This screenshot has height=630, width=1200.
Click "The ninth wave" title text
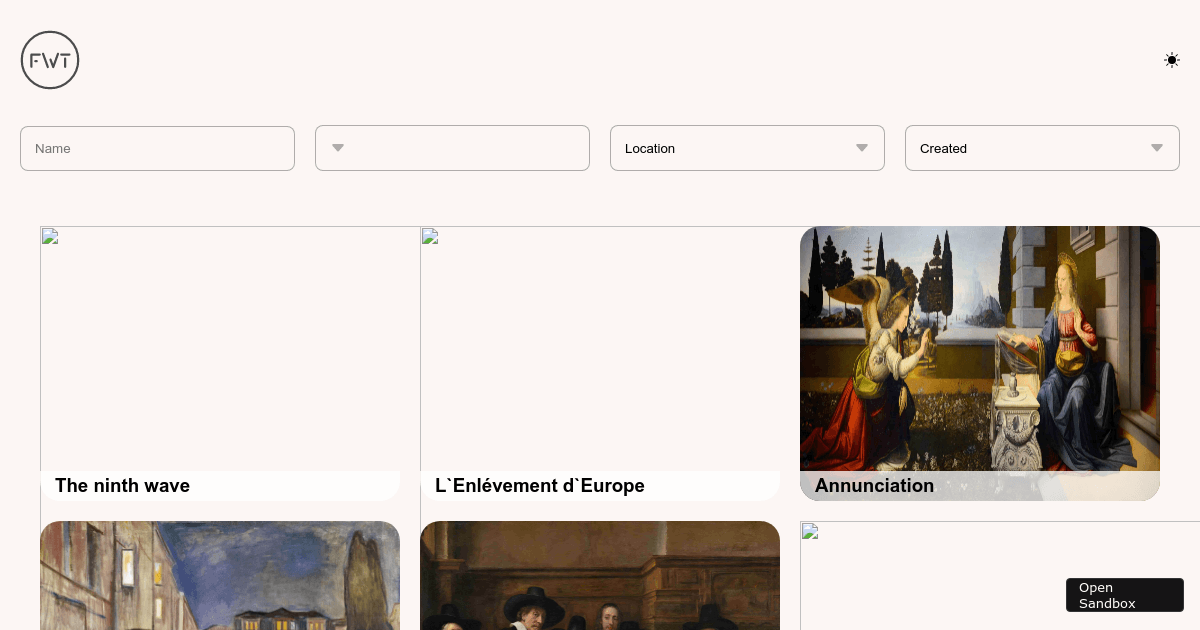pos(122,486)
